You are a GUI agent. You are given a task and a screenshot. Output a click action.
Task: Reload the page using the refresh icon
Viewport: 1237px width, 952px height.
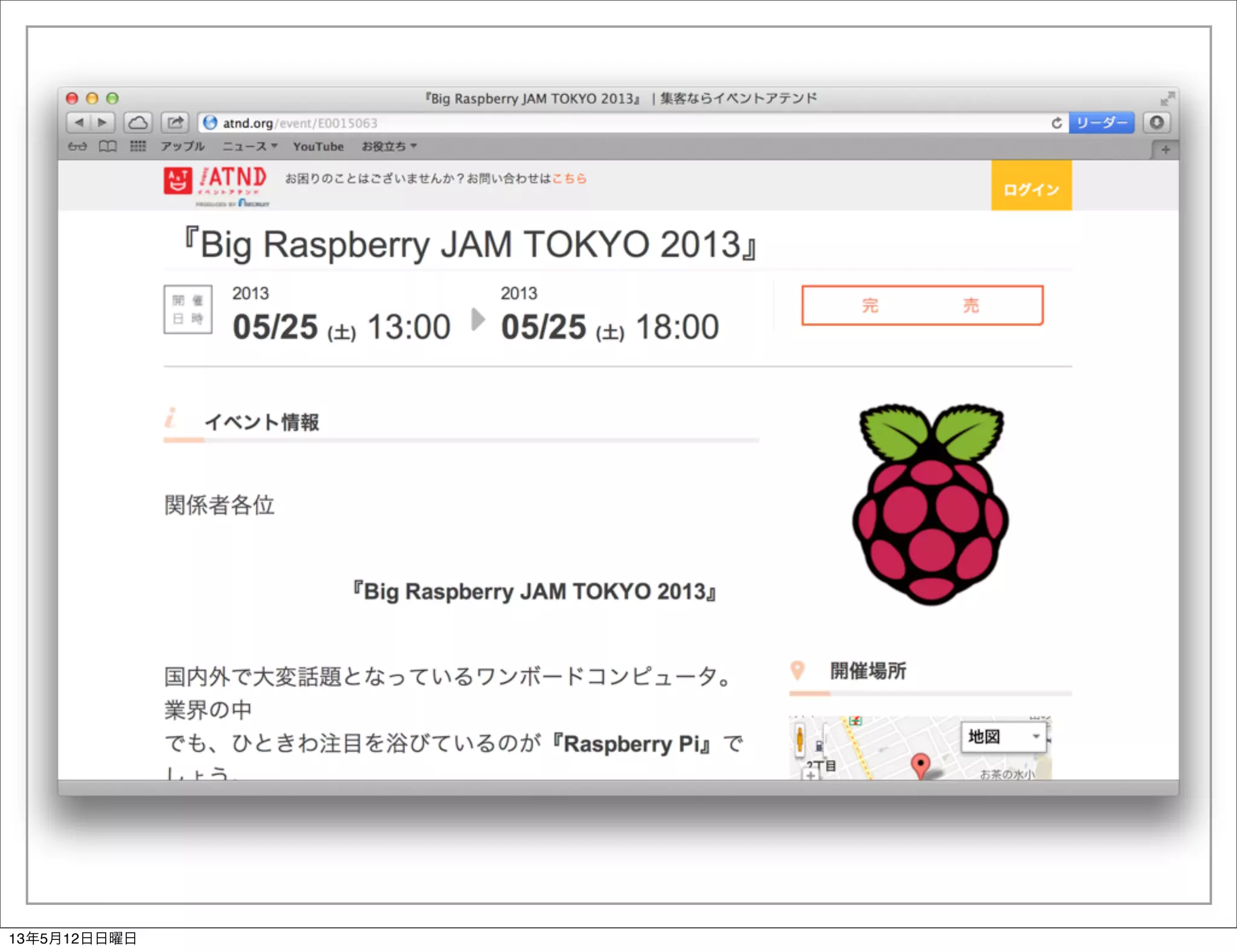coord(1056,123)
